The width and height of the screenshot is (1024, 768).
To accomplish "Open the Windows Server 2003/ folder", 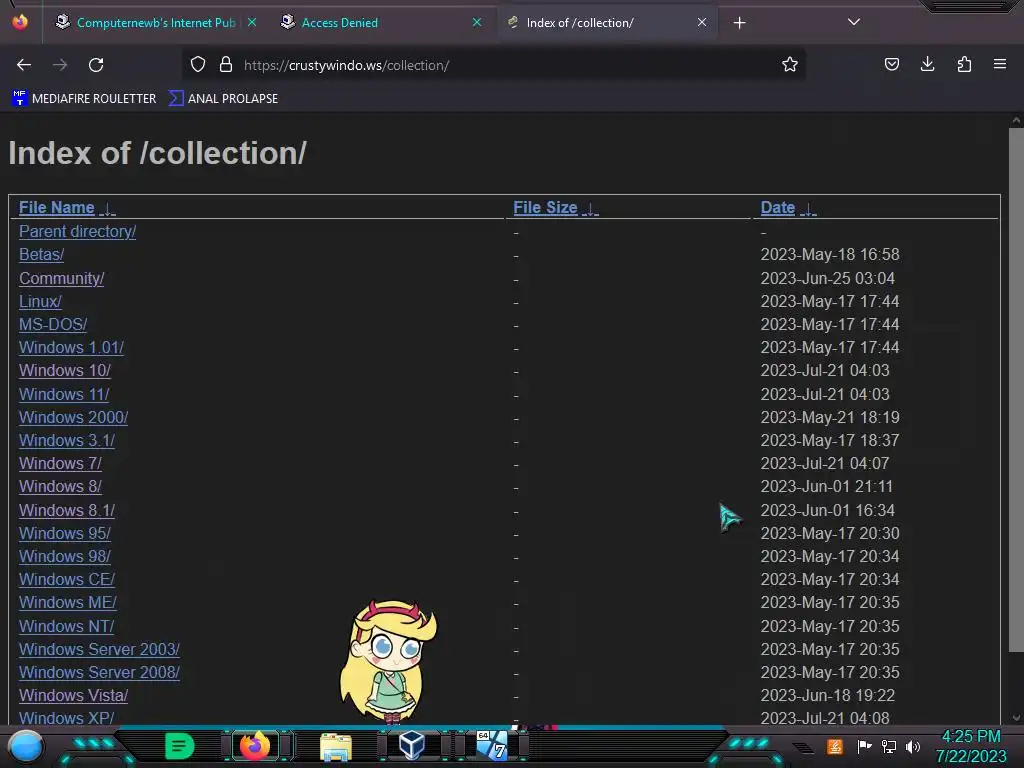I will [x=99, y=650].
